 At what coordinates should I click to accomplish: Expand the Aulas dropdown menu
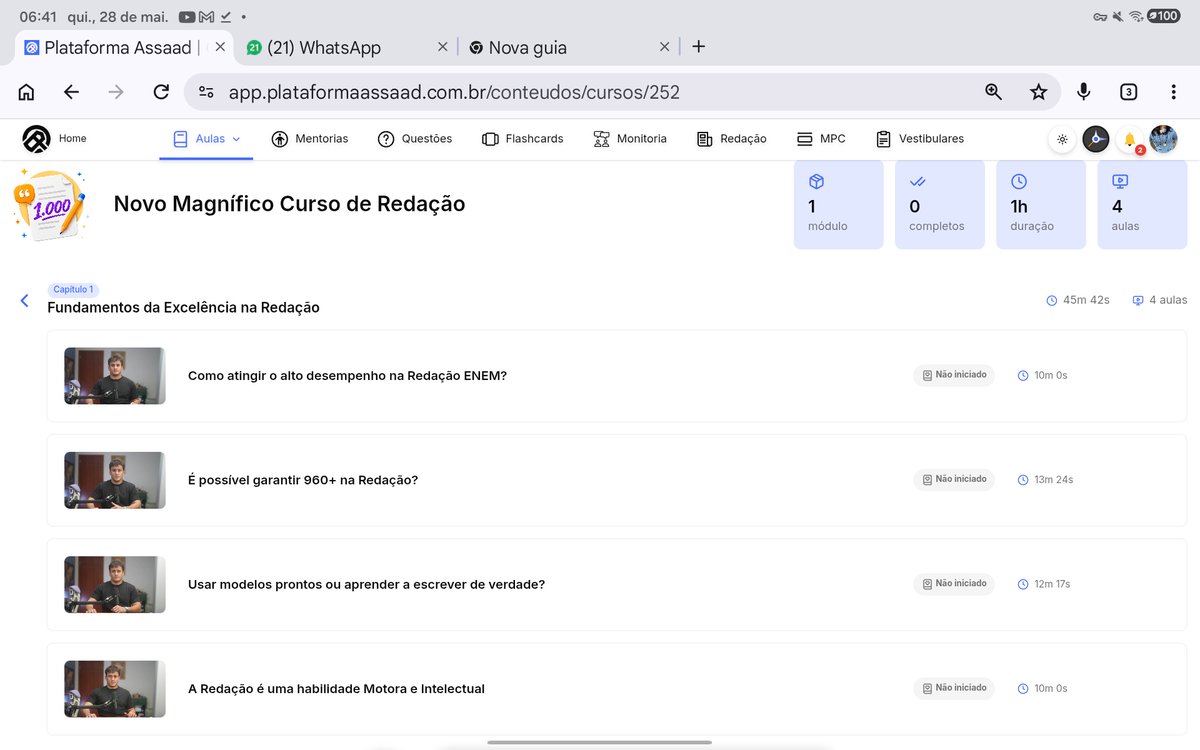tap(206, 139)
